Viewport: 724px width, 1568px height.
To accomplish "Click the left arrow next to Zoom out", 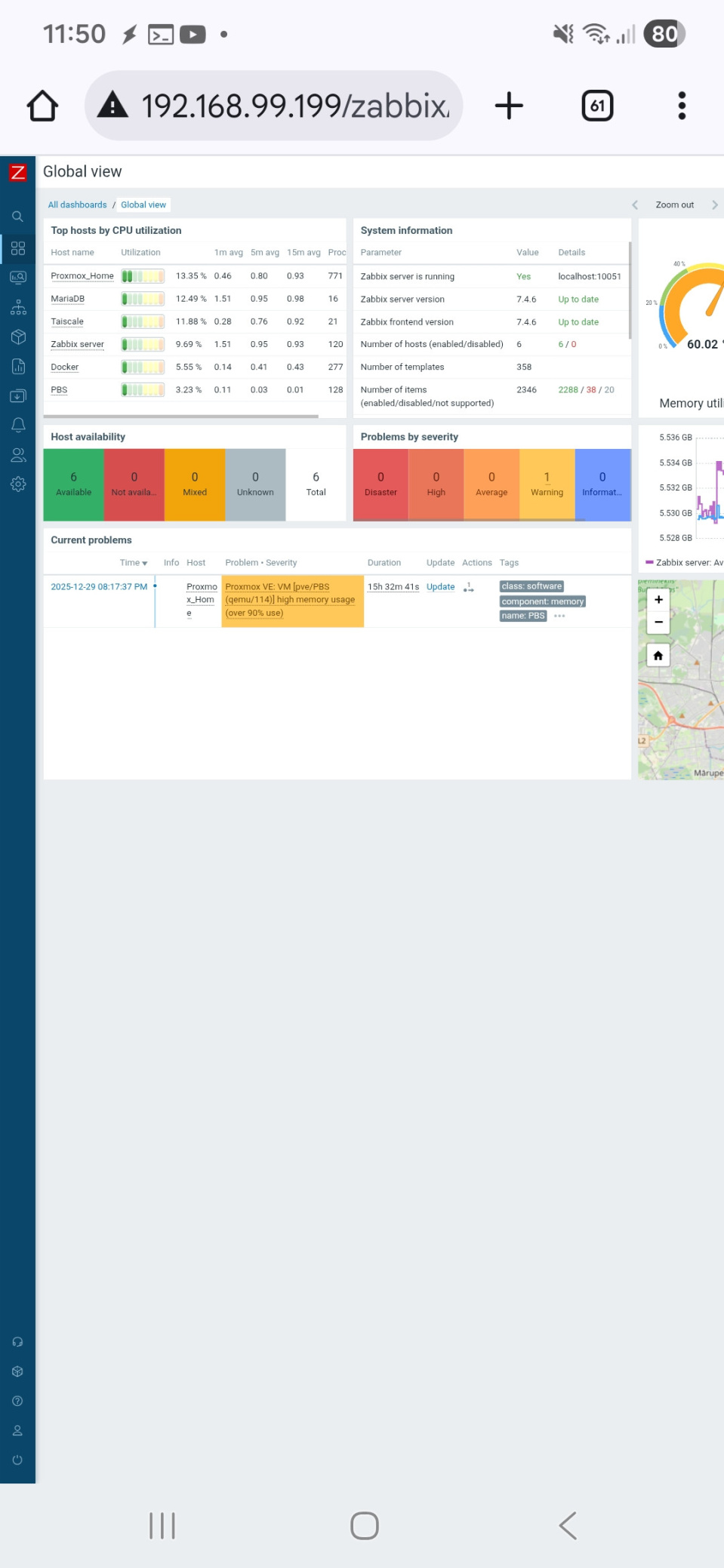I will [x=635, y=204].
